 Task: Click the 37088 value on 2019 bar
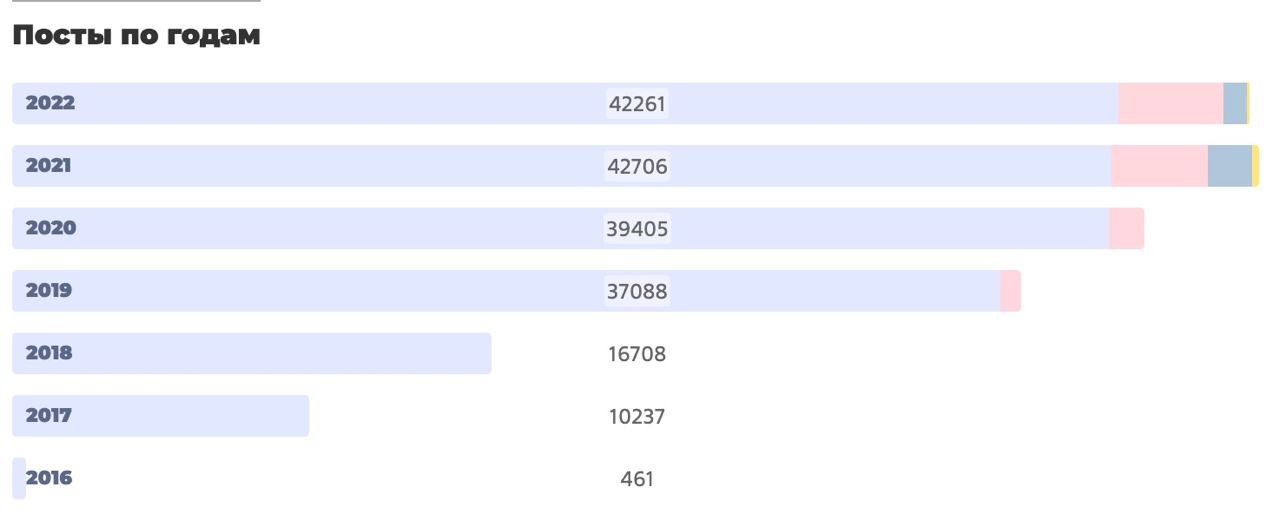click(637, 292)
